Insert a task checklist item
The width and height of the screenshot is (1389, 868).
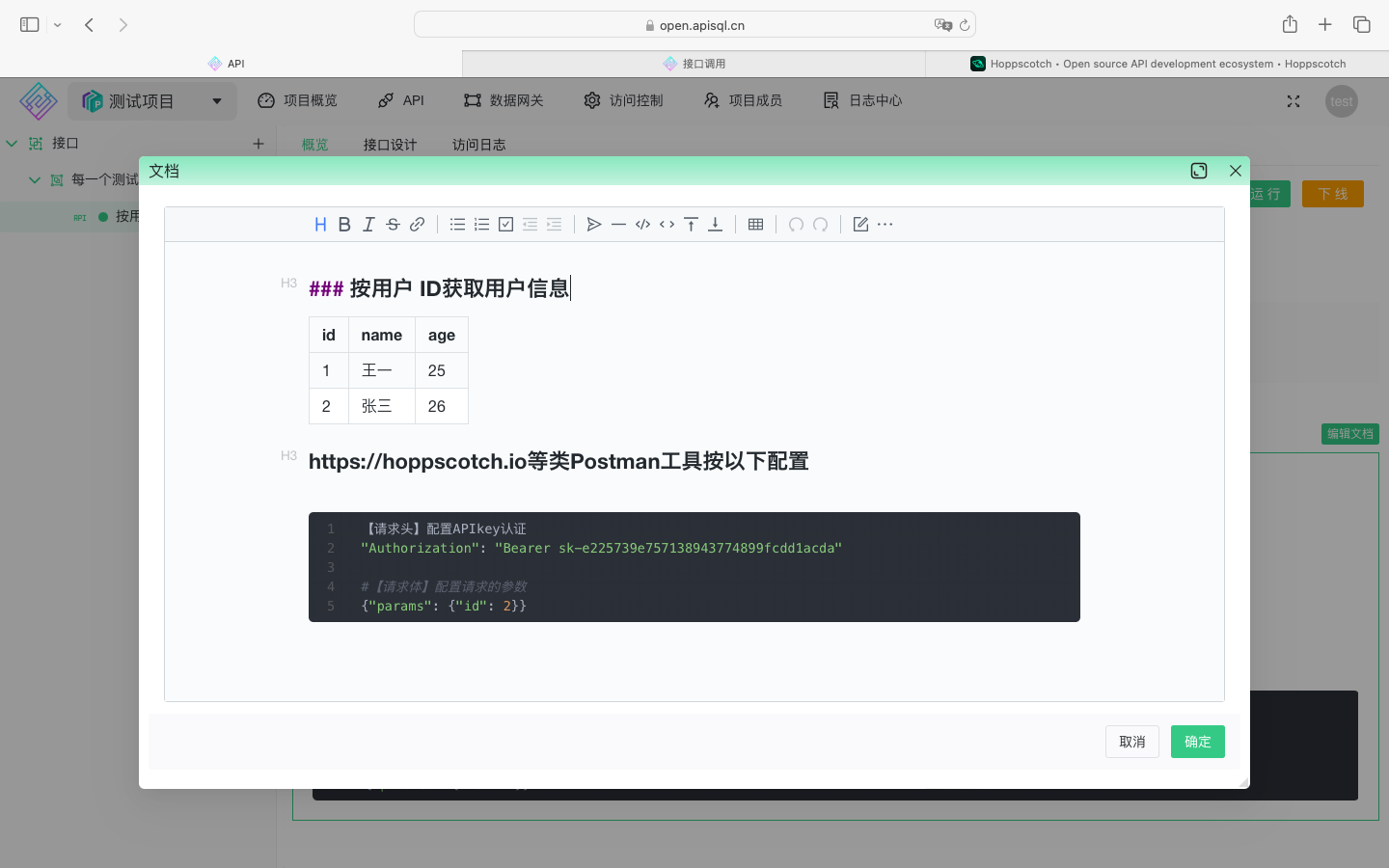(505, 224)
